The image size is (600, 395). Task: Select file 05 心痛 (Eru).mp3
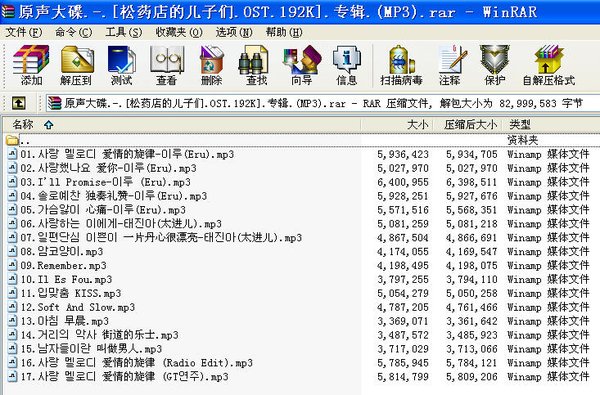[x=103, y=209]
